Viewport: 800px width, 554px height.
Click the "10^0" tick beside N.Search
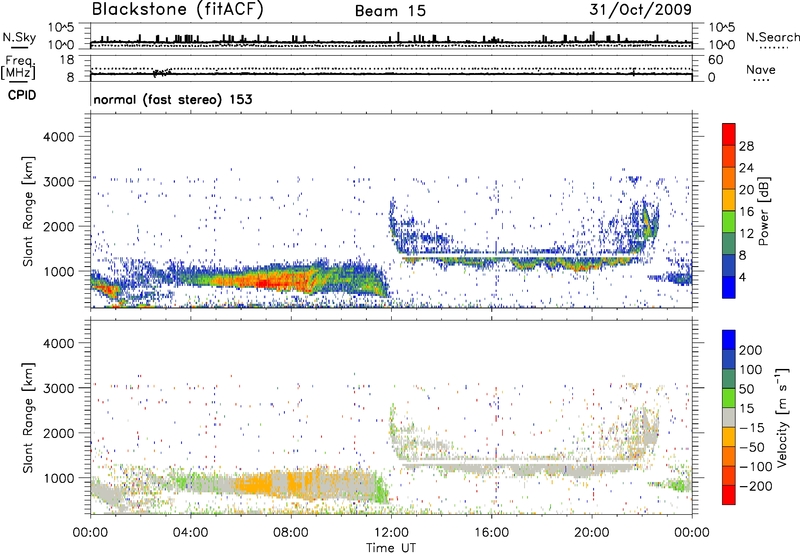pyautogui.click(x=722, y=45)
